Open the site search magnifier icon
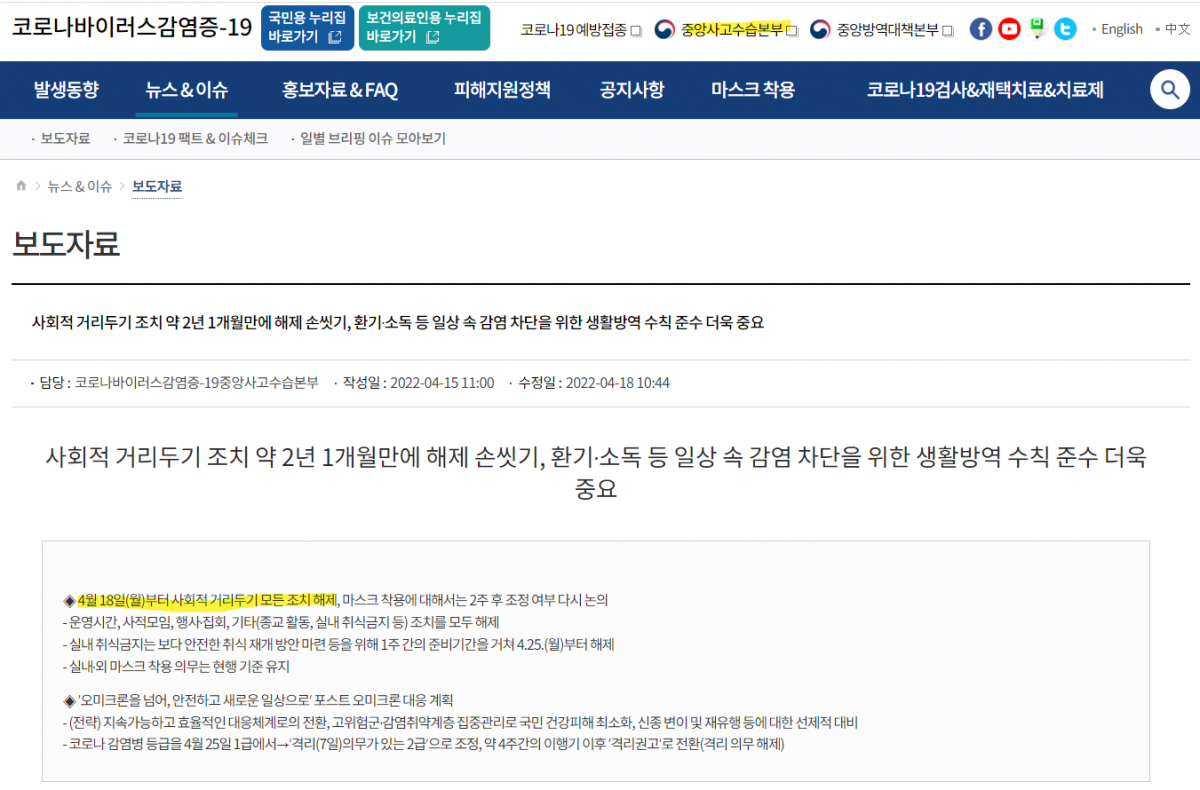This screenshot has width=1200, height=790. click(1169, 90)
